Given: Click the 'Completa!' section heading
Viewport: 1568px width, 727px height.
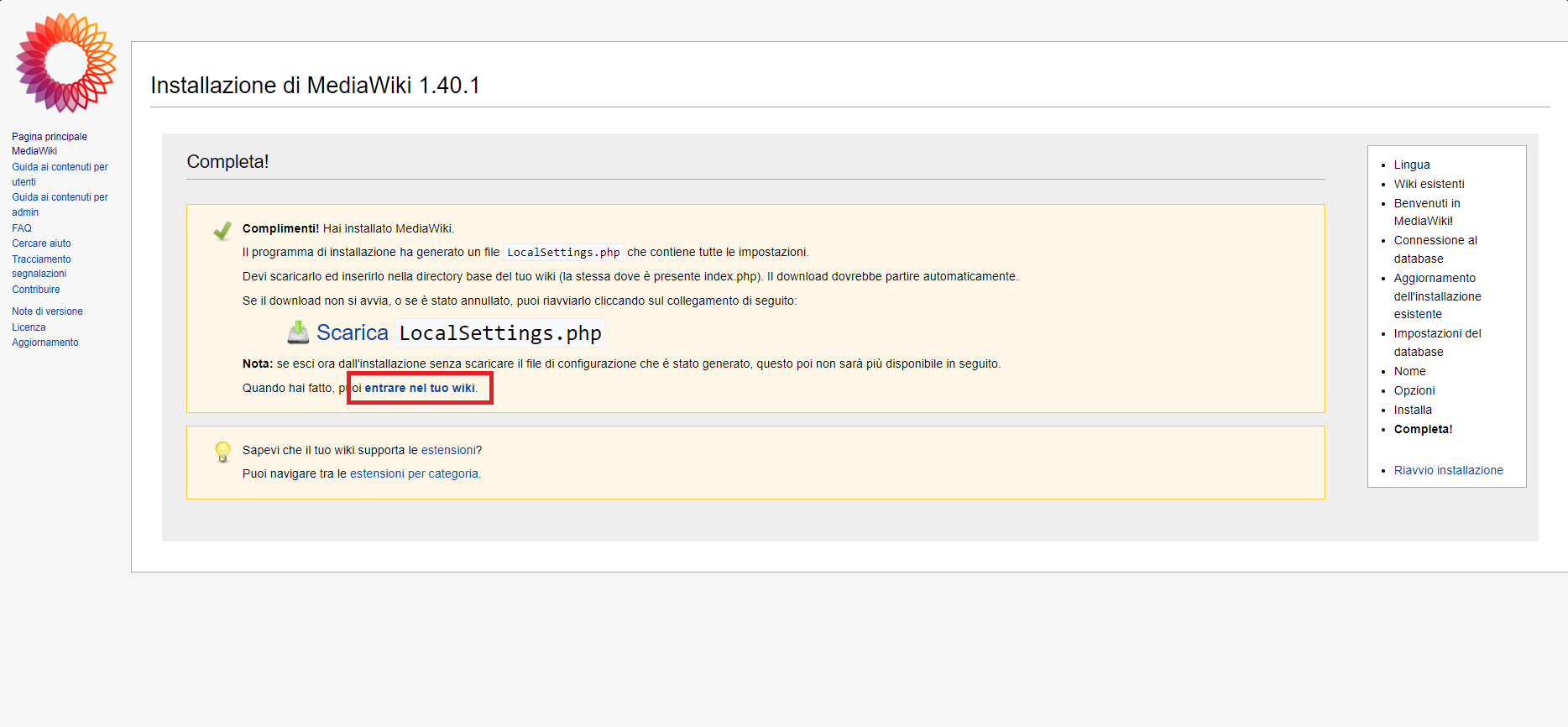Looking at the screenshot, I should pos(227,161).
